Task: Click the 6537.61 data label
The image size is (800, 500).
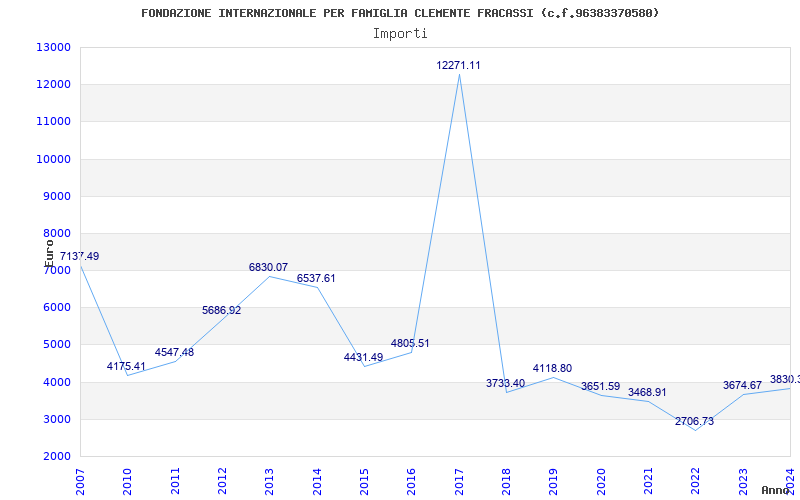Action: point(316,279)
